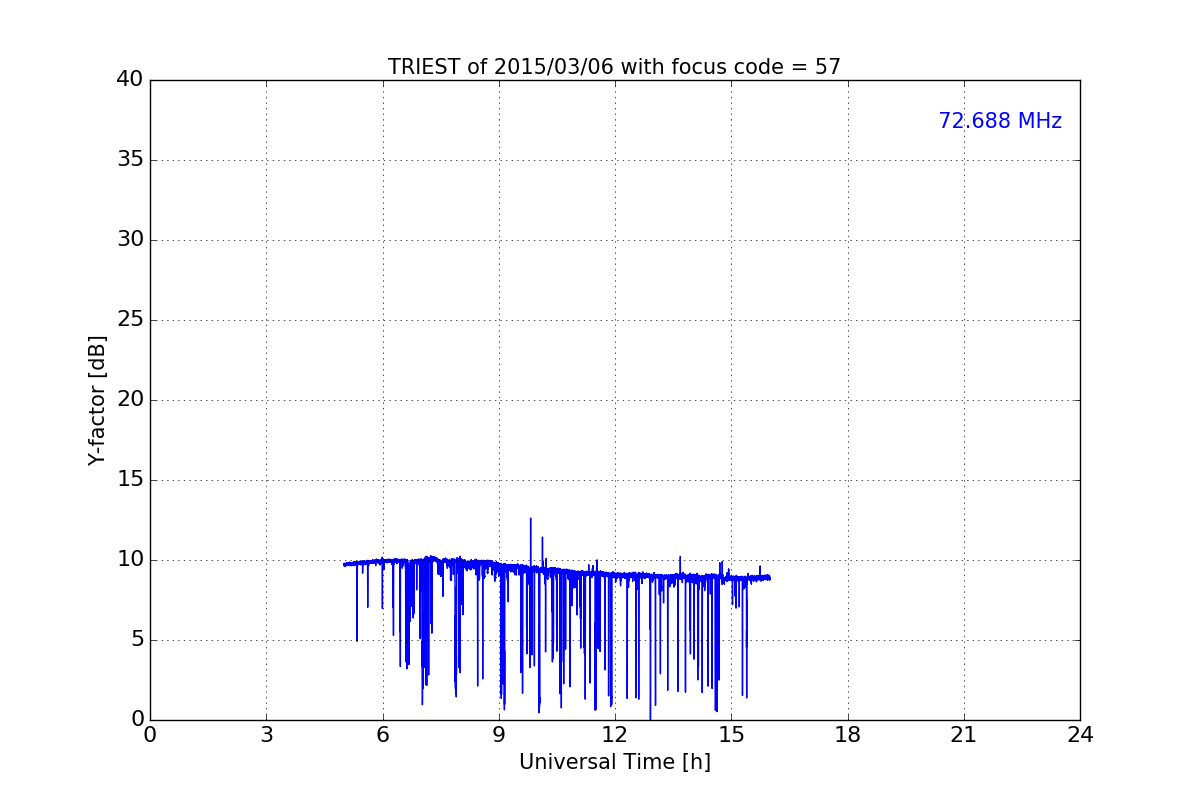Click the plot title mentioning focus code 57
This screenshot has height=800, width=1200.
(x=614, y=67)
